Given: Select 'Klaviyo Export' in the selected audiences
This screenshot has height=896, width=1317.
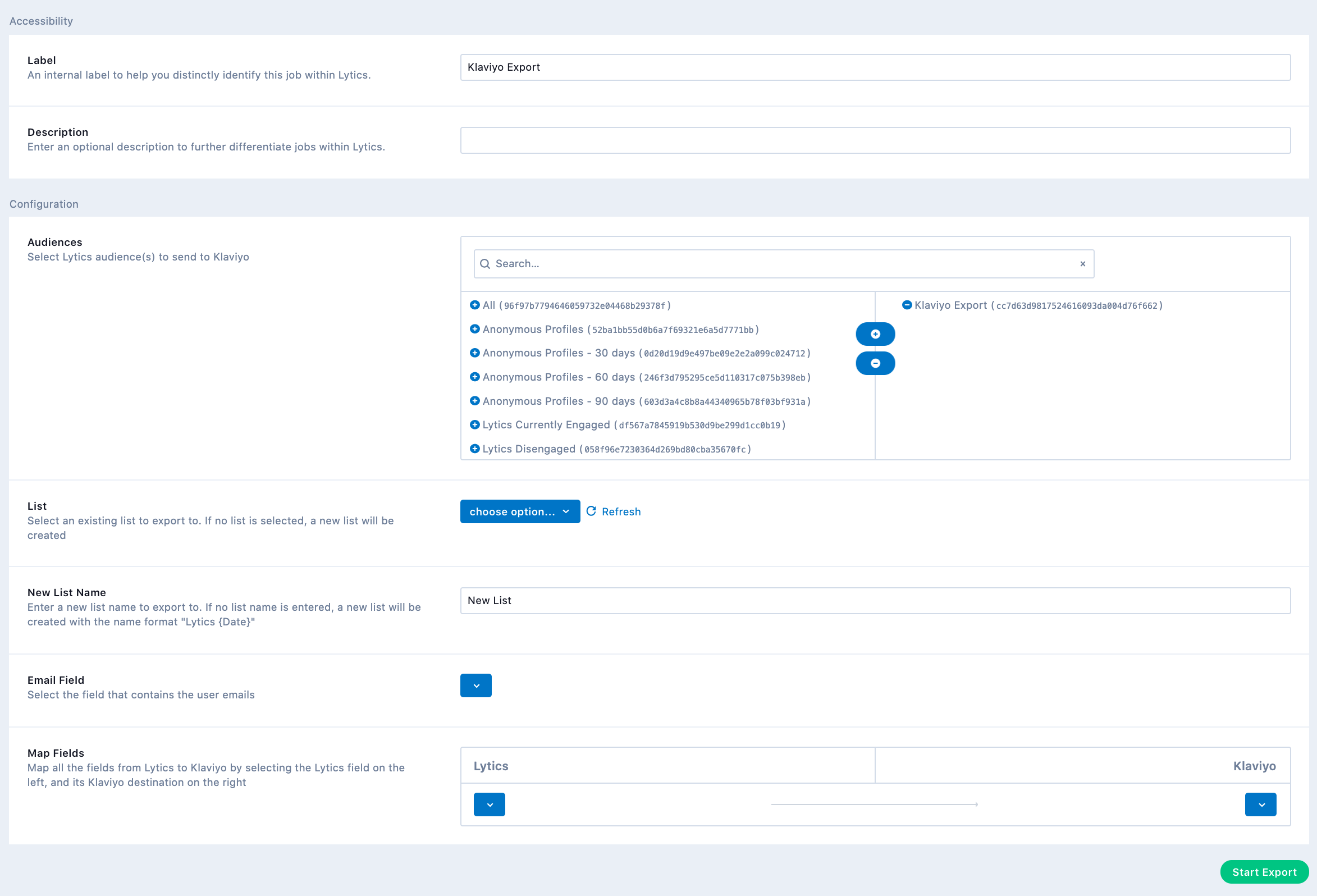Looking at the screenshot, I should click(1038, 305).
